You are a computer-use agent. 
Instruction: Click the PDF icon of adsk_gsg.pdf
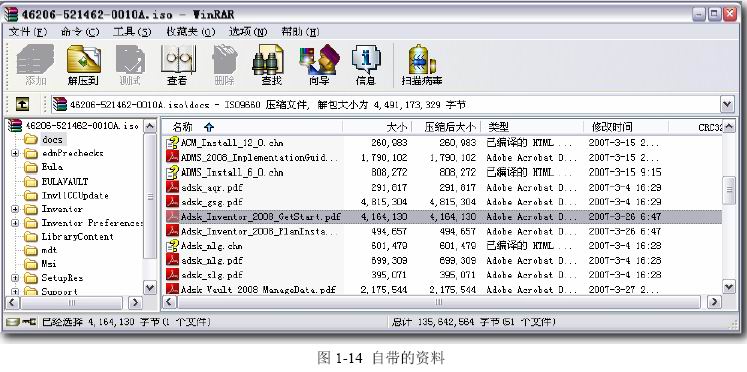172,201
